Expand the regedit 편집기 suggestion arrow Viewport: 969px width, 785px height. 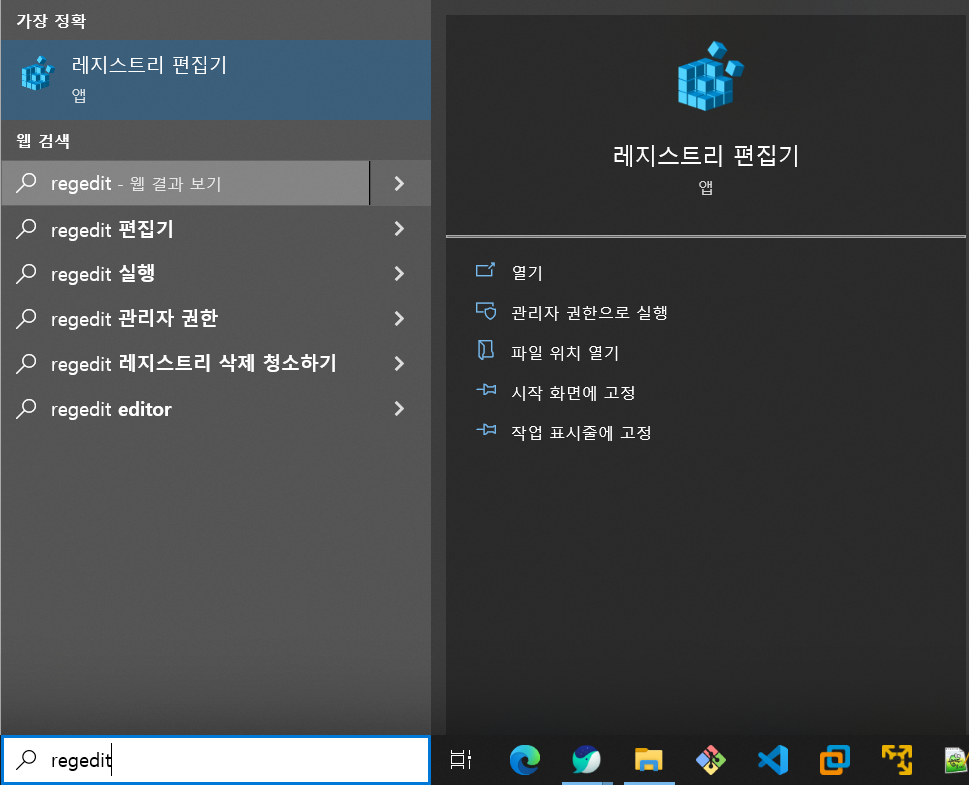399,229
